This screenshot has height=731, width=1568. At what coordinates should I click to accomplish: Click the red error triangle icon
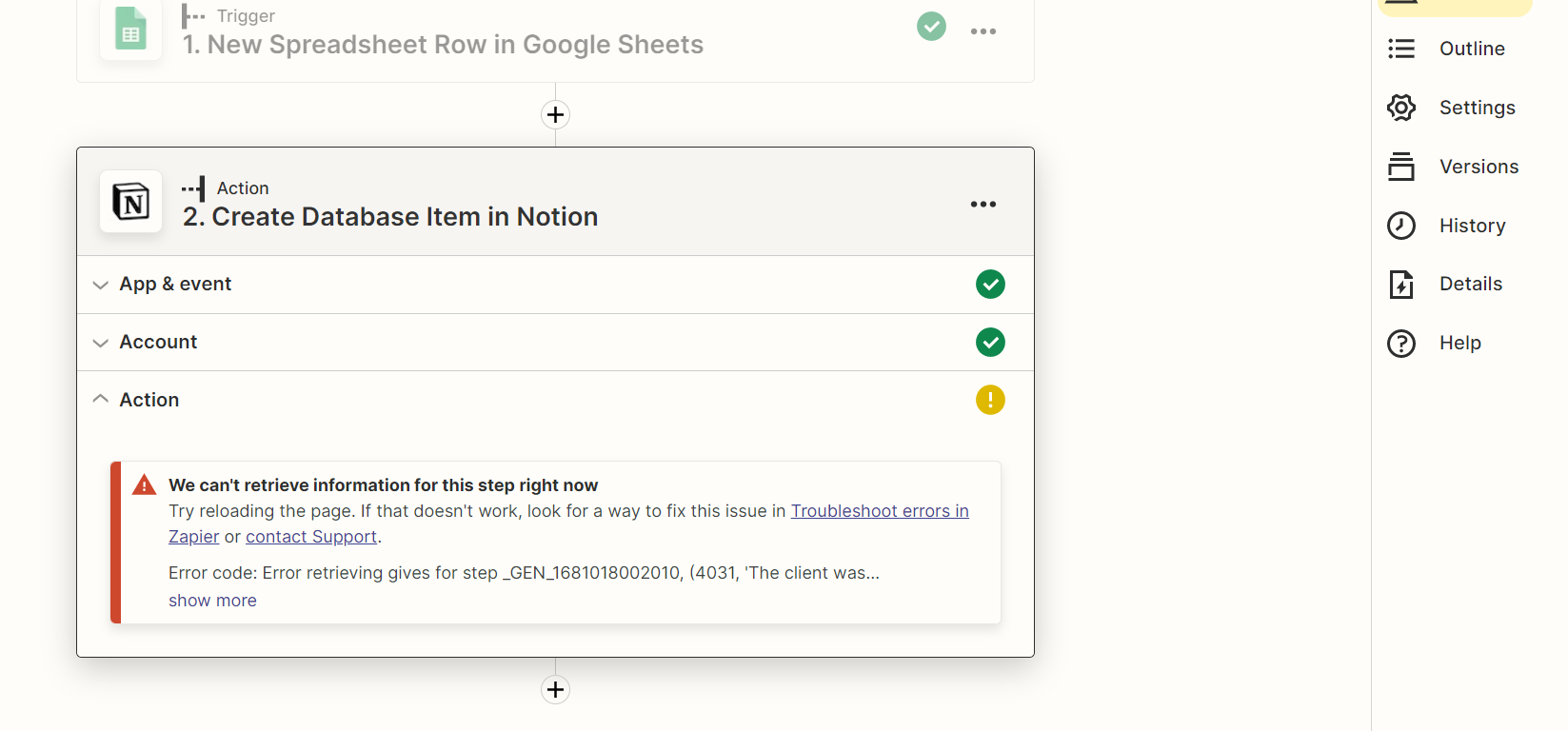[x=144, y=485]
